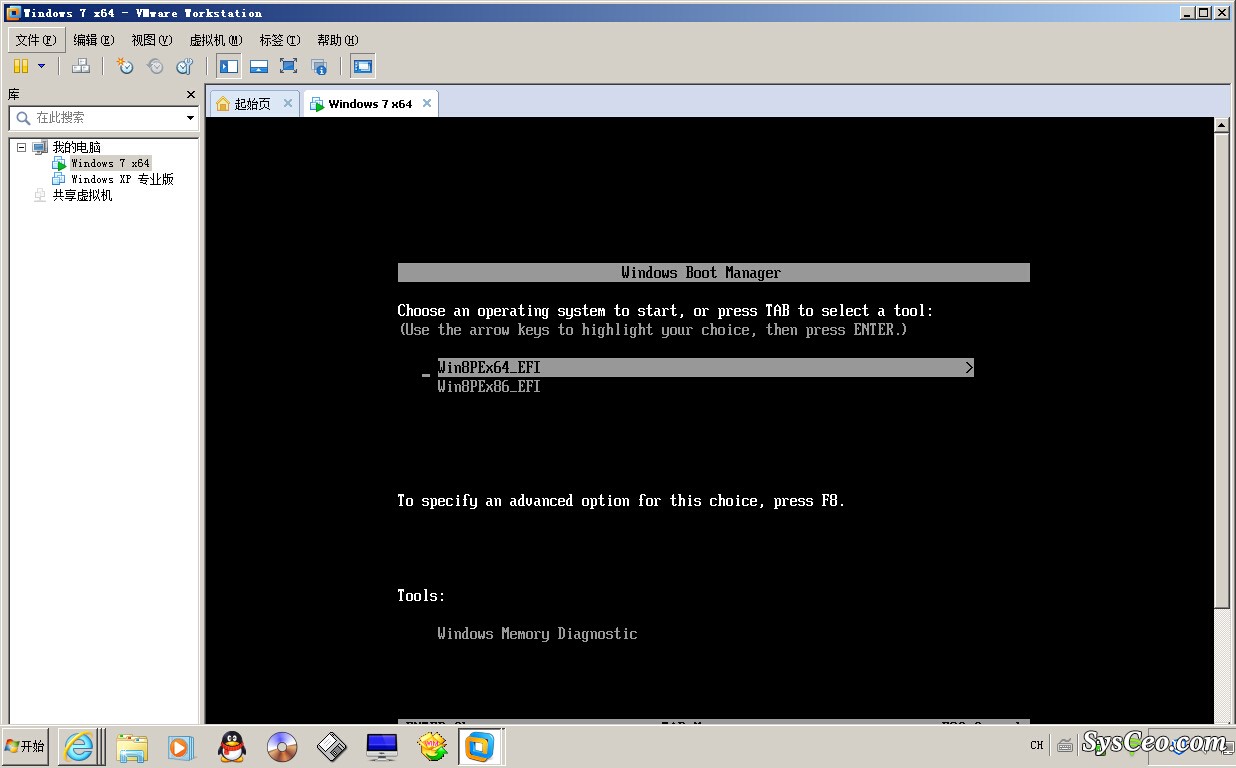This screenshot has height=768, width=1236.
Task: Maximize the VMware Workstation window
Action: [1204, 13]
